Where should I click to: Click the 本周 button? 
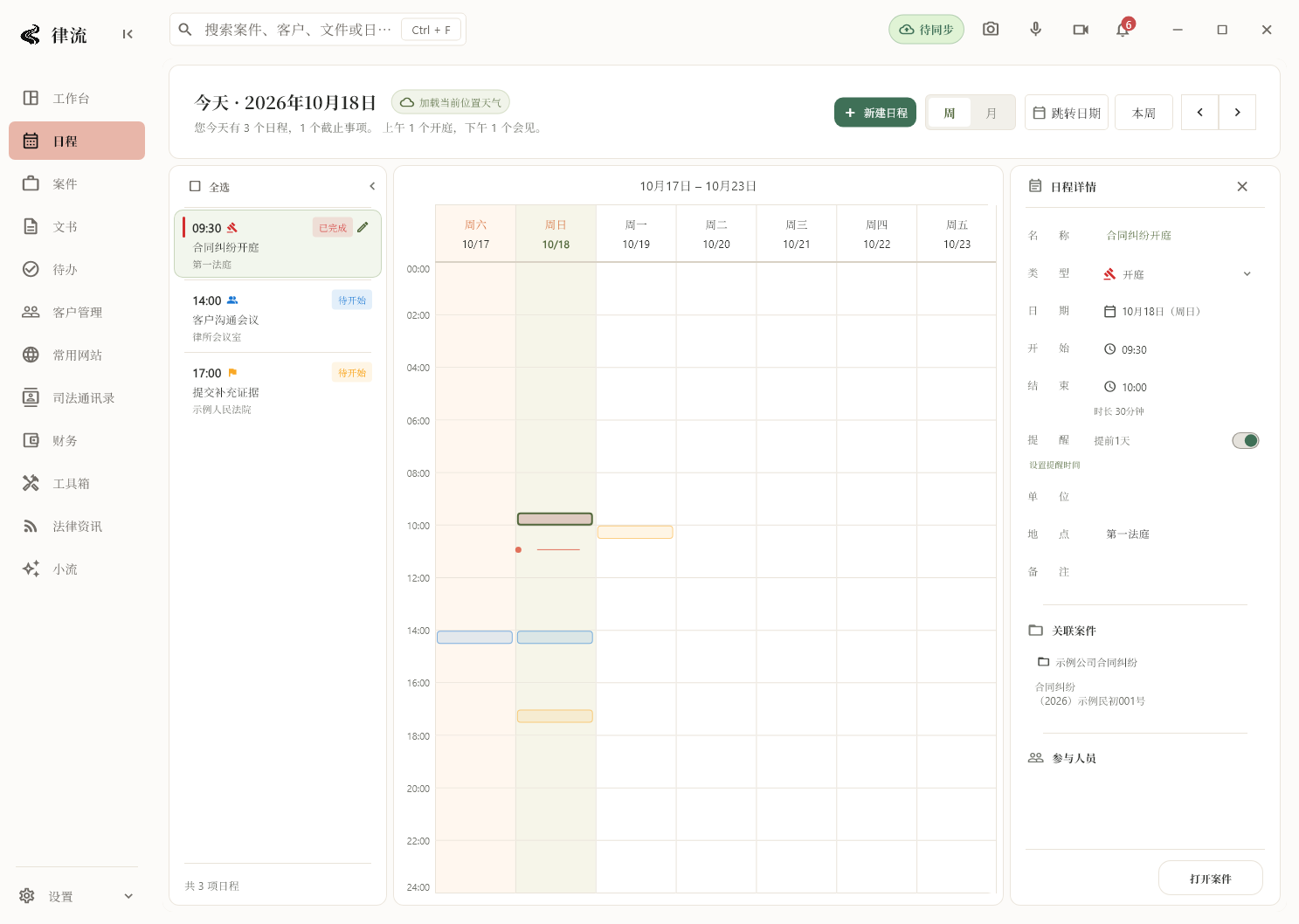pos(1144,113)
